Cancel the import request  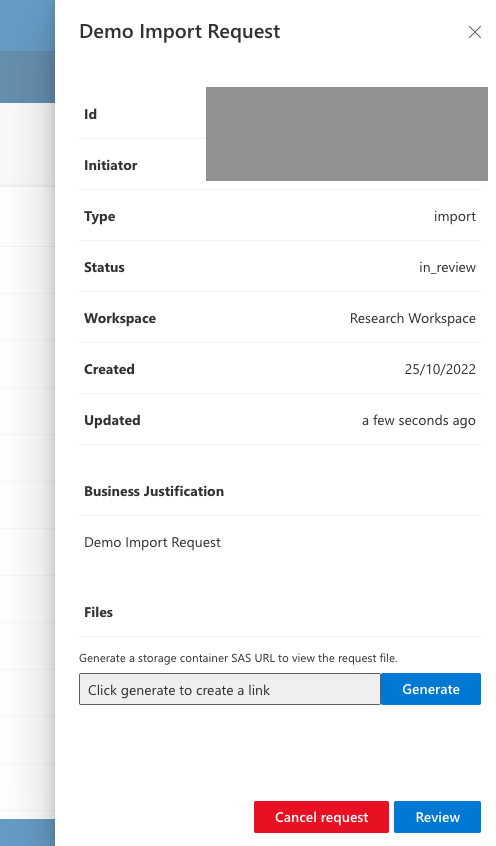coord(321,817)
